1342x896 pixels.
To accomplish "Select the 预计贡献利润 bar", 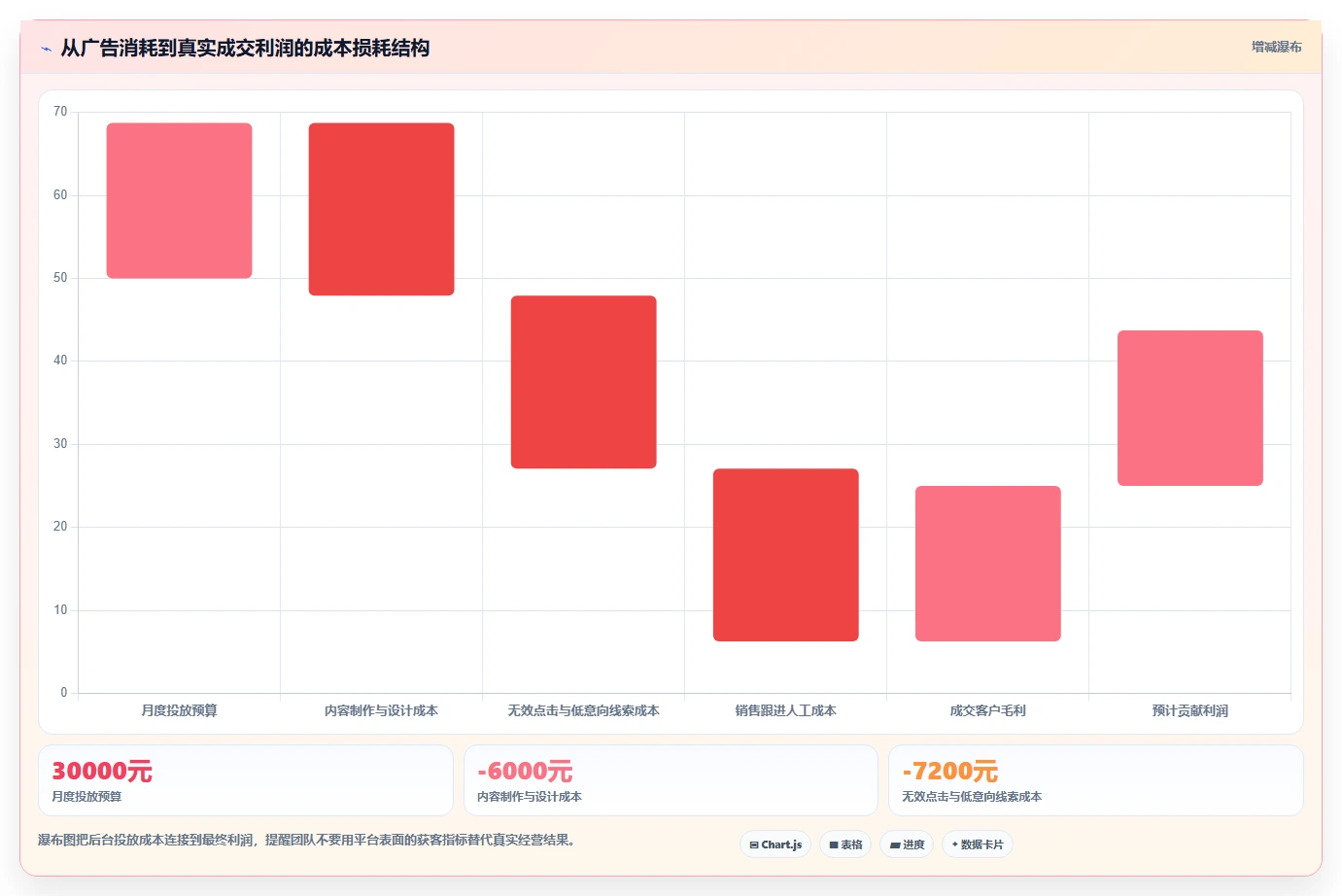I will click(1190, 408).
